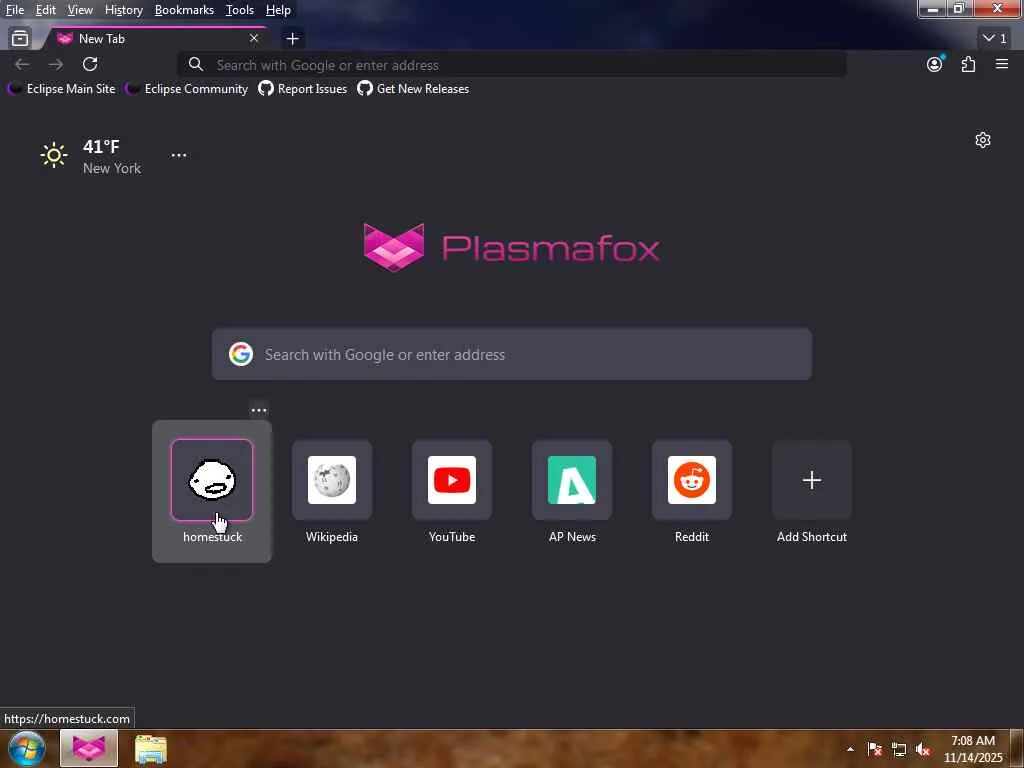This screenshot has height=768, width=1024.
Task: Open homestuck tile options ellipsis
Action: coord(259,410)
